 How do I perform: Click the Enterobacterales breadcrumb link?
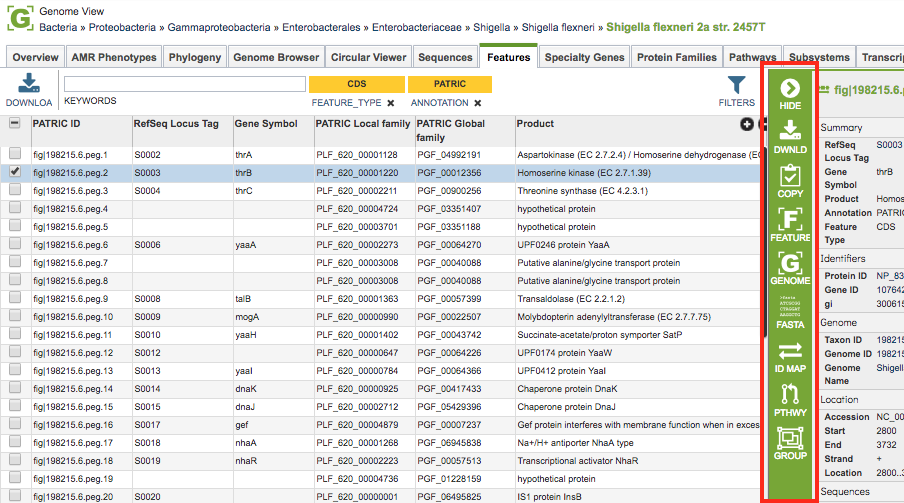[321, 27]
